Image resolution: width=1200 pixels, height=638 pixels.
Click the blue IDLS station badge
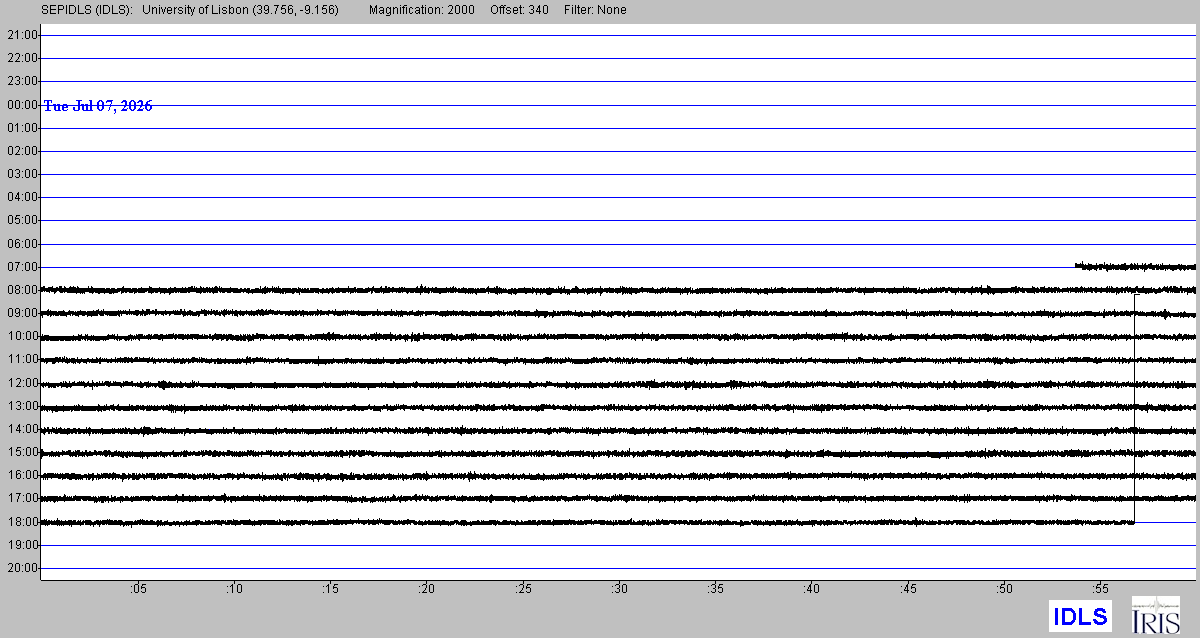point(1081,616)
